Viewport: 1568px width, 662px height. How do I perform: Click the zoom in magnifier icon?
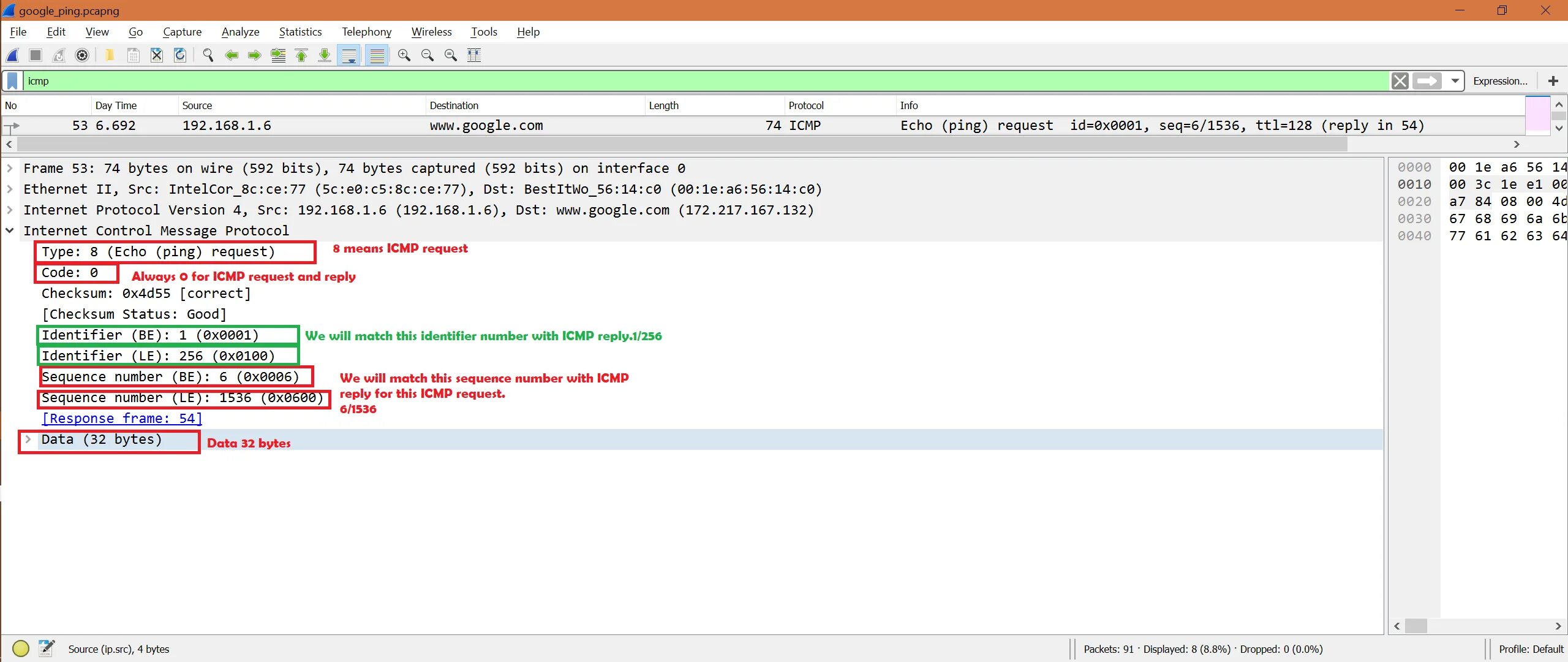404,56
